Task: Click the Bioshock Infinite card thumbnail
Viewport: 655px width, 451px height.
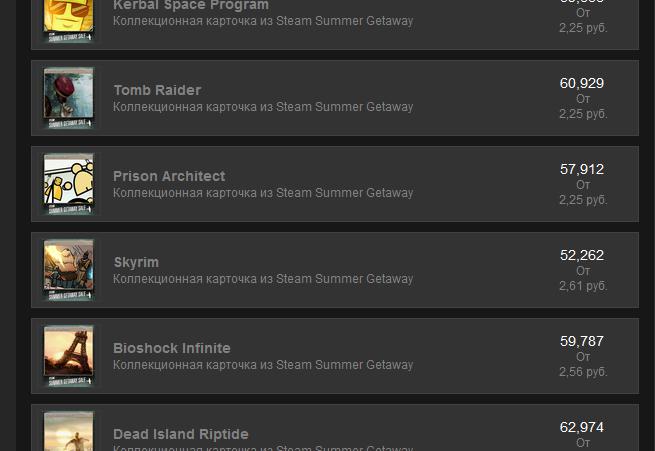Action: click(69, 356)
